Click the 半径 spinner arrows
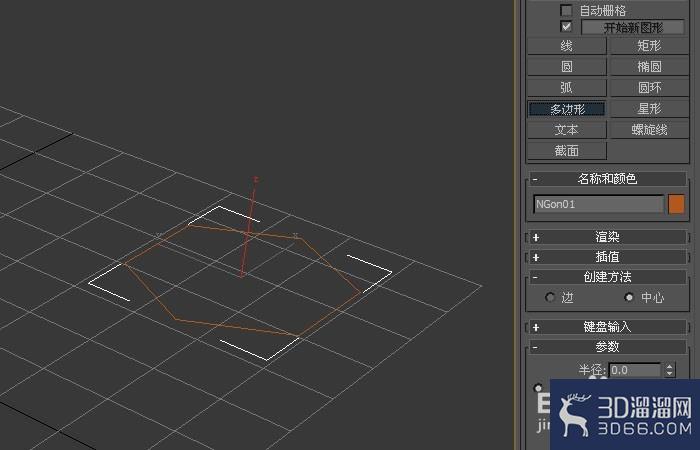The width and height of the screenshot is (700, 450). (669, 370)
